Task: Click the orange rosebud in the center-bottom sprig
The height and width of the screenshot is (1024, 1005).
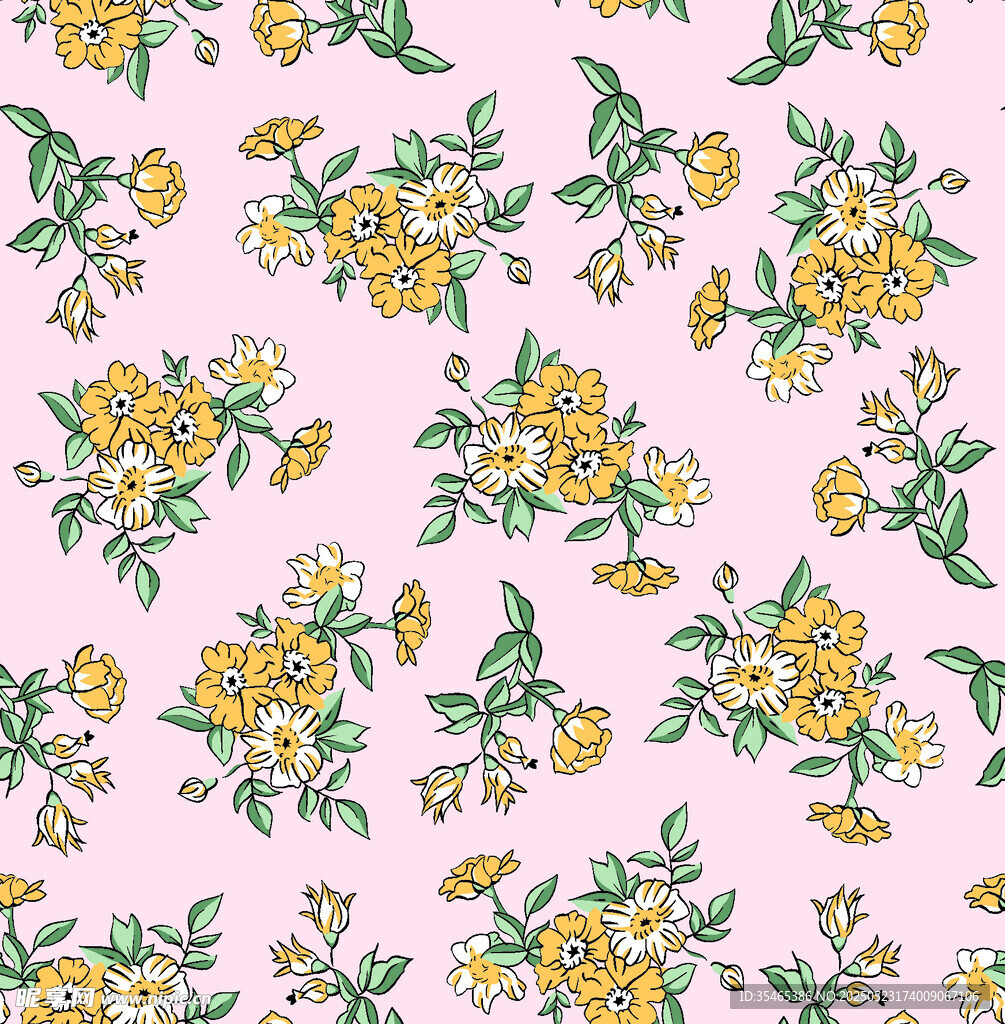Action: 580,739
